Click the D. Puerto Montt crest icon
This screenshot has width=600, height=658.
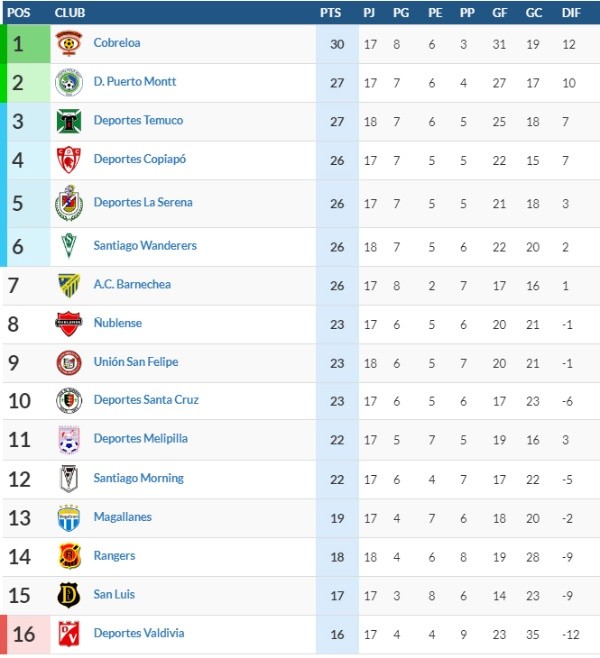(68, 82)
